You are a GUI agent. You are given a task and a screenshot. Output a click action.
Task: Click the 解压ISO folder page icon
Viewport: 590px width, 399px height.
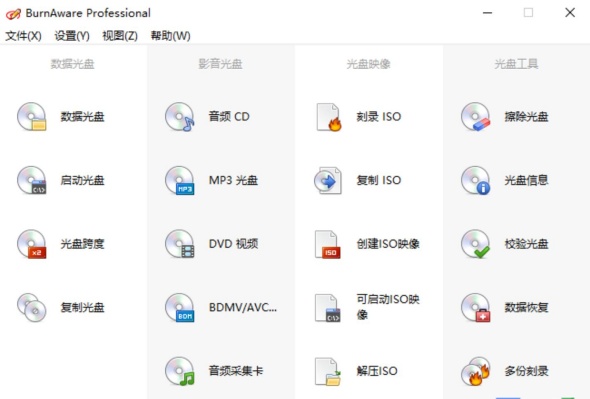pyautogui.click(x=327, y=371)
